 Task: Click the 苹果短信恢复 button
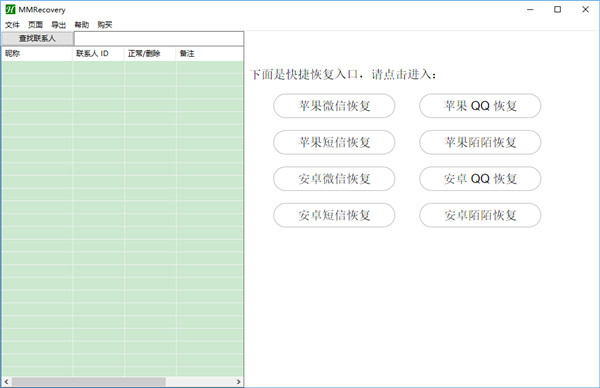[334, 142]
